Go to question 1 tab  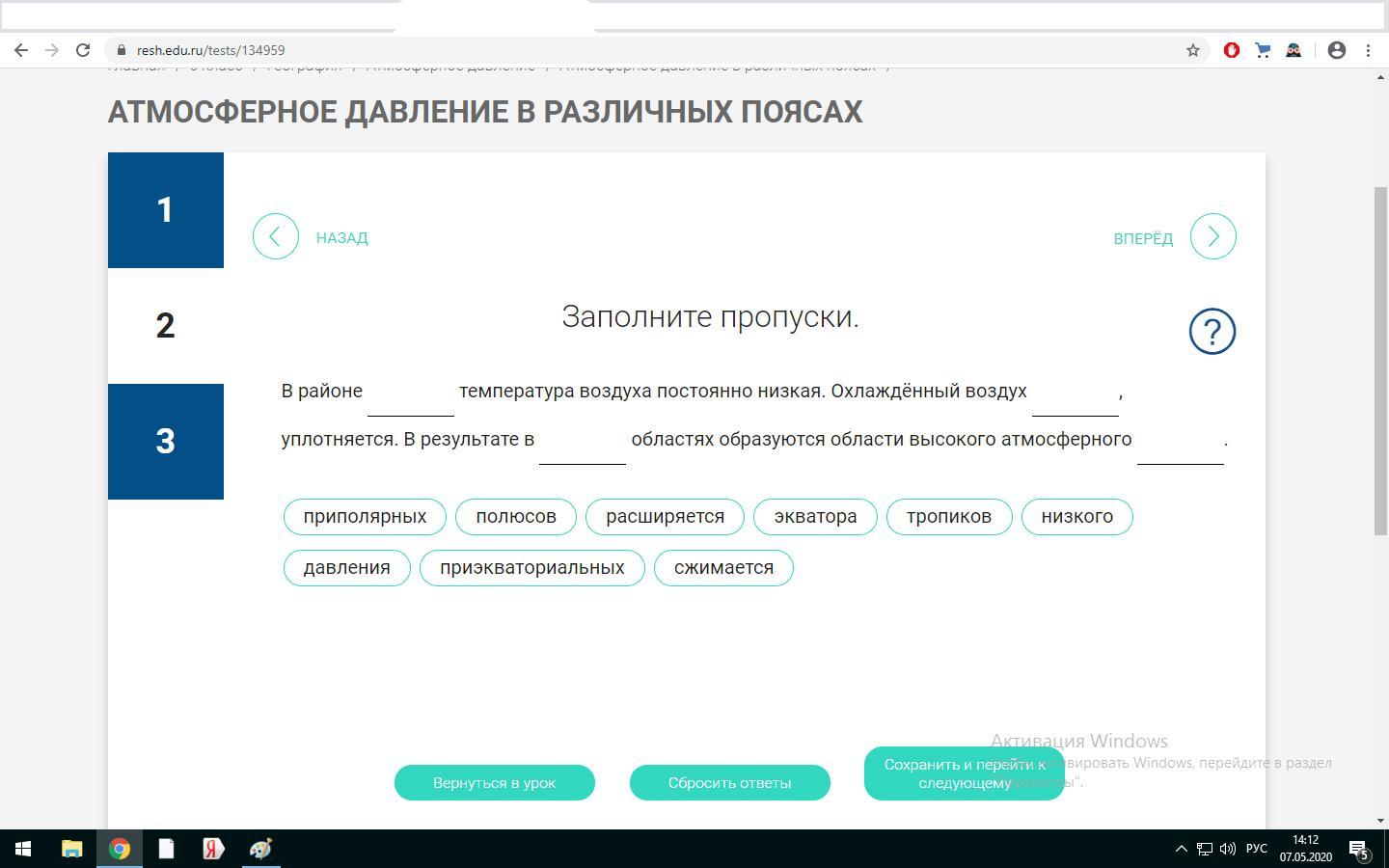click(x=166, y=210)
